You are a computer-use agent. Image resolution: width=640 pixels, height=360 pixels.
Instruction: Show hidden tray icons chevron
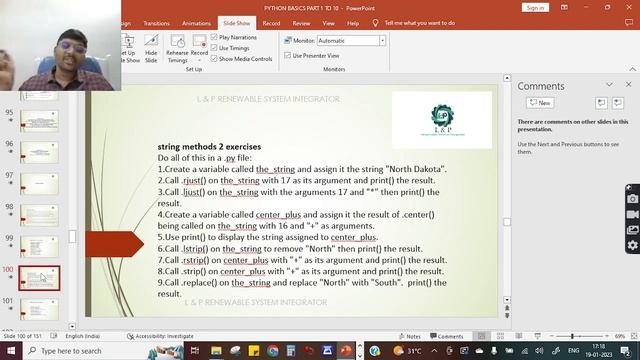[434, 351]
